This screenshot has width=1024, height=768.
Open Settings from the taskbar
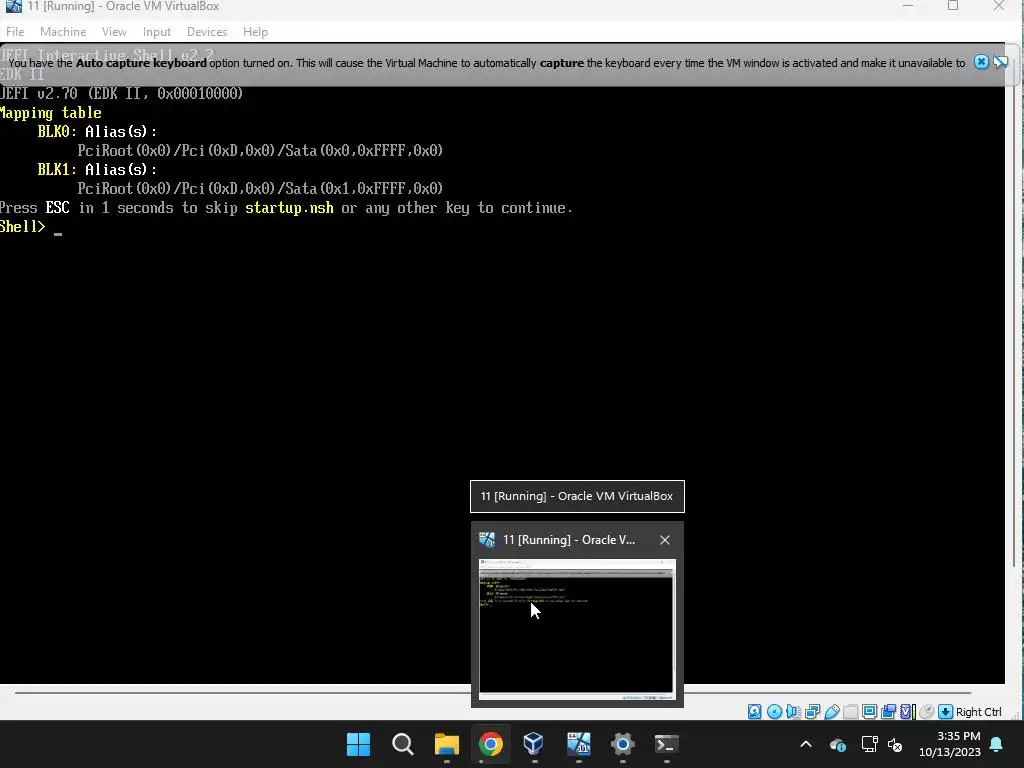622,744
